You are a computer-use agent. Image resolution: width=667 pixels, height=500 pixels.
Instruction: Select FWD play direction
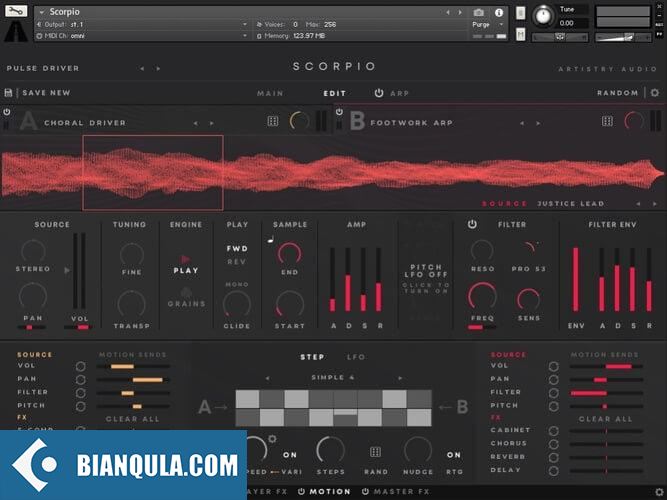click(x=237, y=249)
